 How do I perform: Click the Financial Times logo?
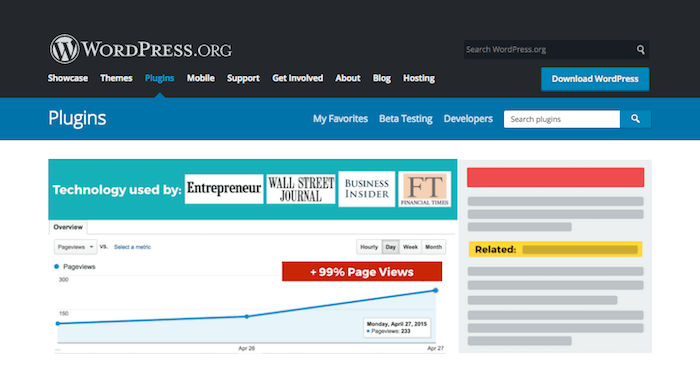(x=425, y=189)
